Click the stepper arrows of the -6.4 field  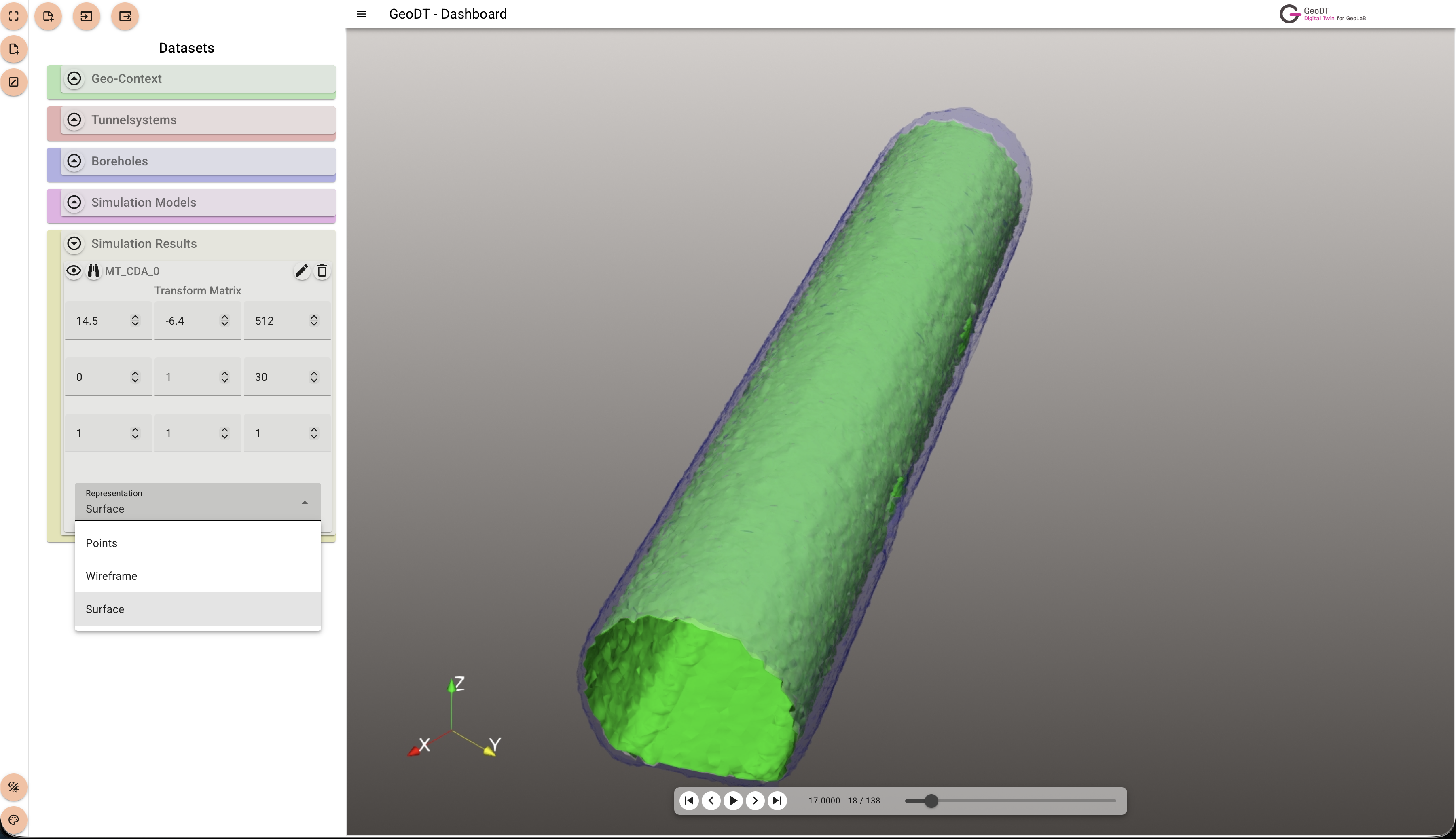(224, 320)
